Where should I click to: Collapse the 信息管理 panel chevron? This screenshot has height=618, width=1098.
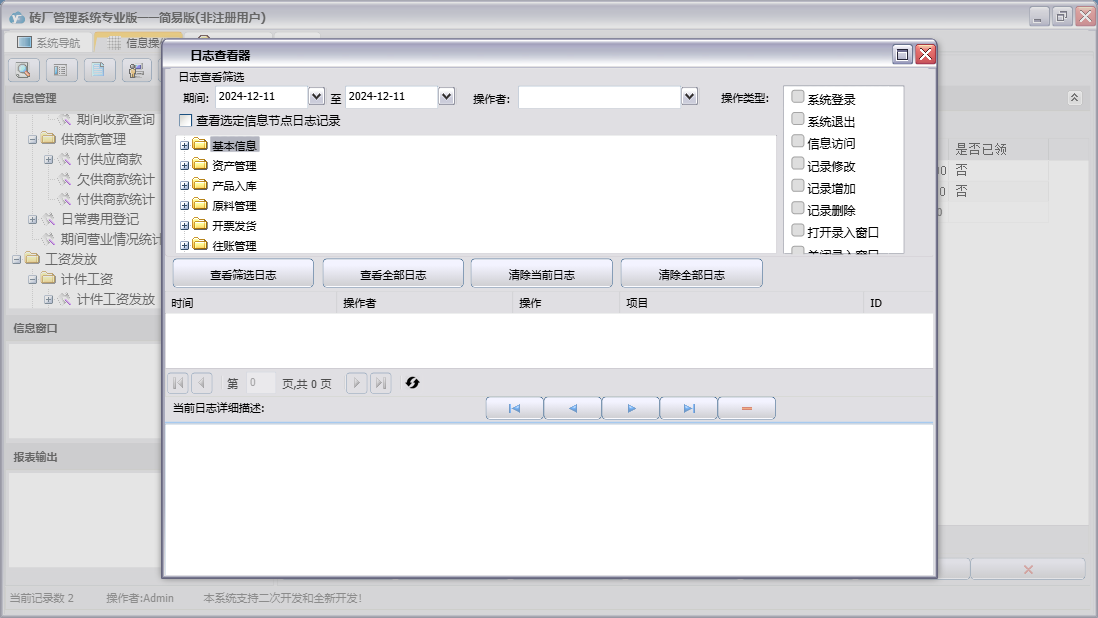1074,98
